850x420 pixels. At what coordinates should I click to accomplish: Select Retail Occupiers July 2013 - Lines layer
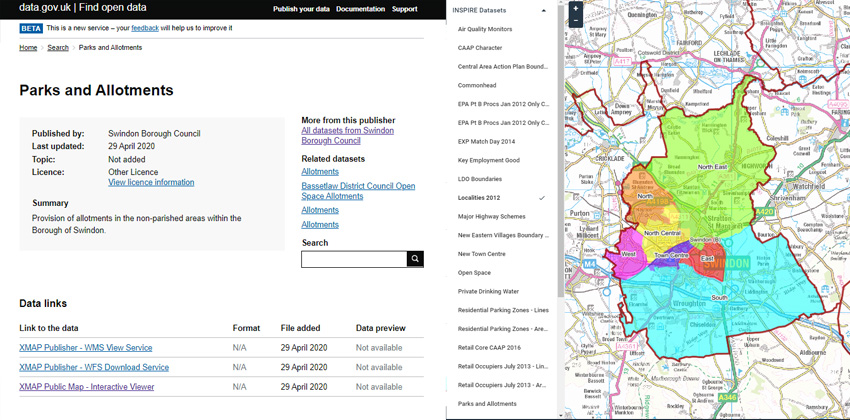pos(503,366)
